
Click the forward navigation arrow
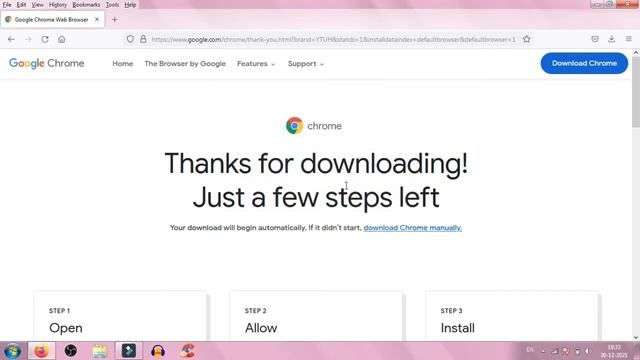(x=28, y=40)
